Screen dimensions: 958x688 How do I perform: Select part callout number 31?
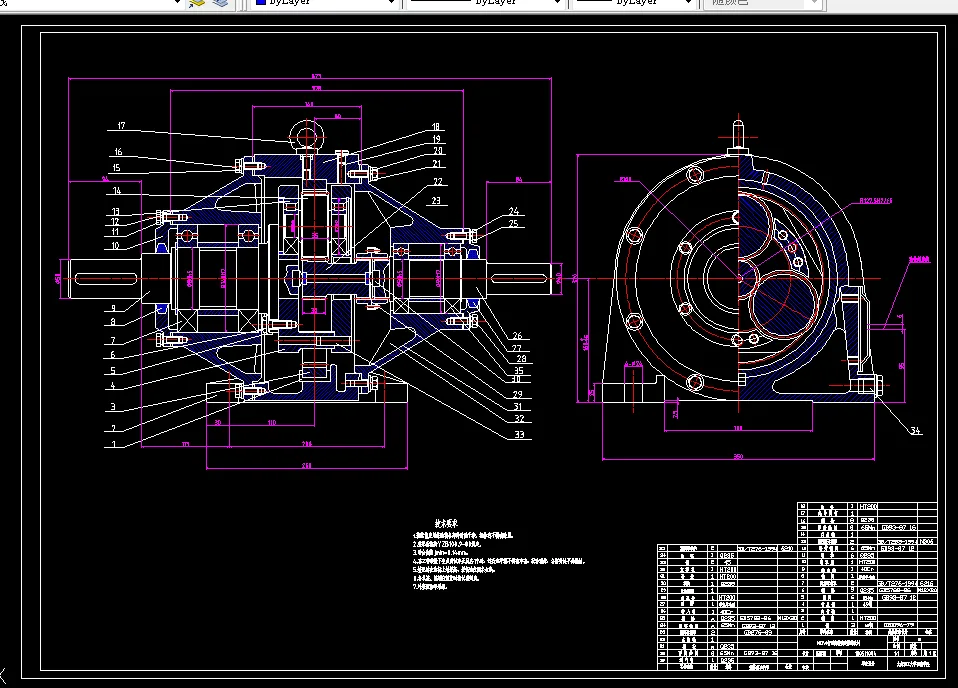coord(517,406)
